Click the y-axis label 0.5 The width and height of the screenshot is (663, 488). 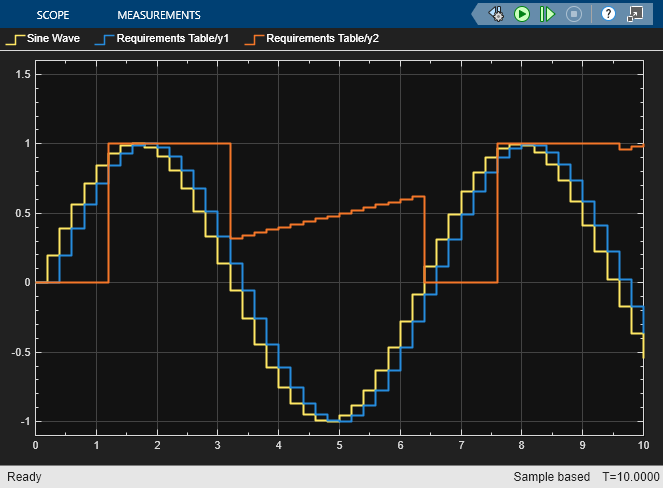click(x=23, y=213)
